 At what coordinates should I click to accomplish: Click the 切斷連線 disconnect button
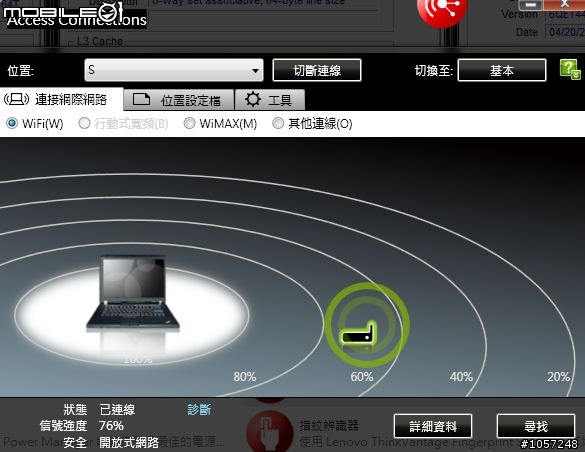click(x=317, y=70)
